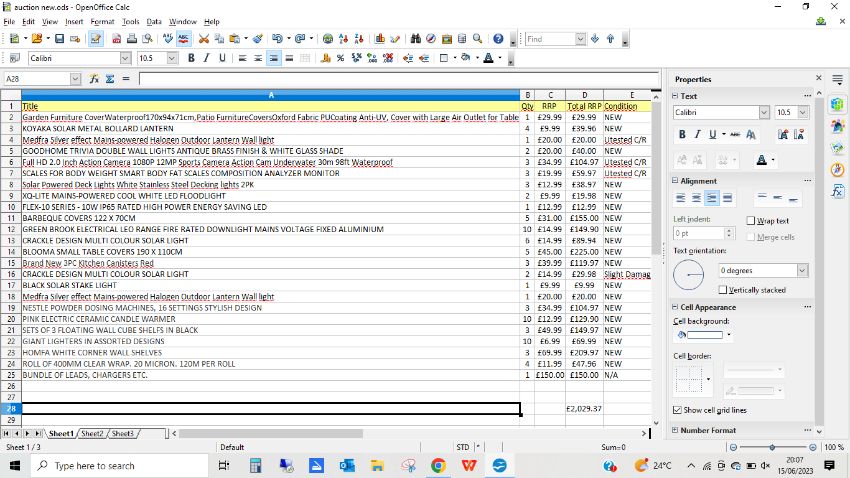Uncheck Show cell grid lines

pos(677,410)
